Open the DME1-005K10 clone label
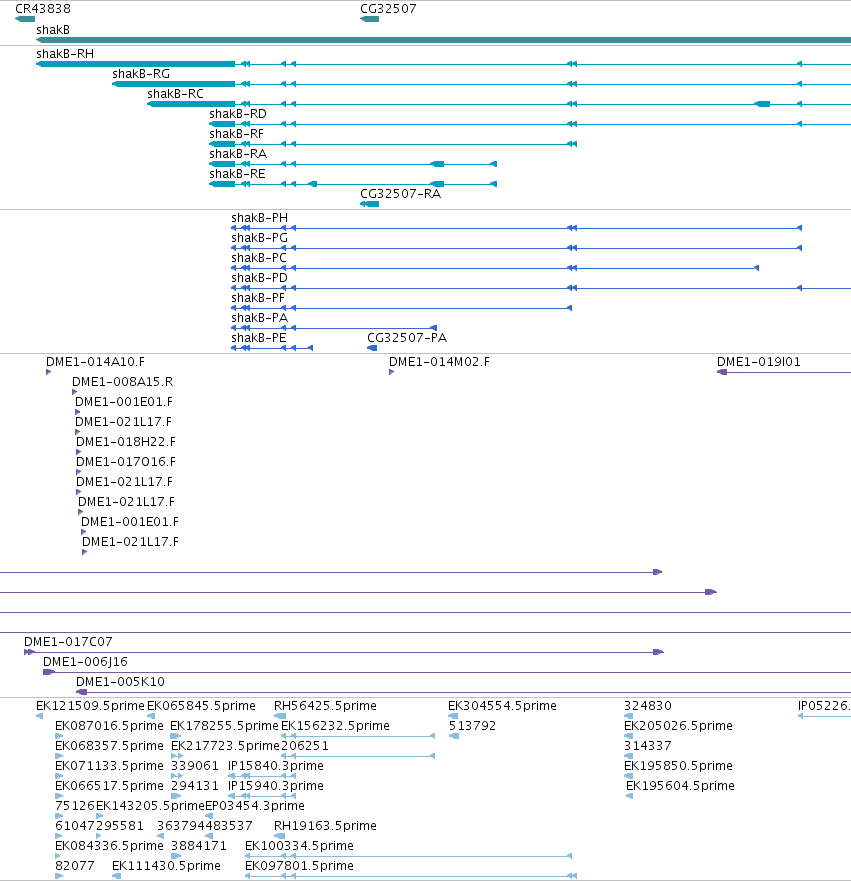 tap(120, 682)
